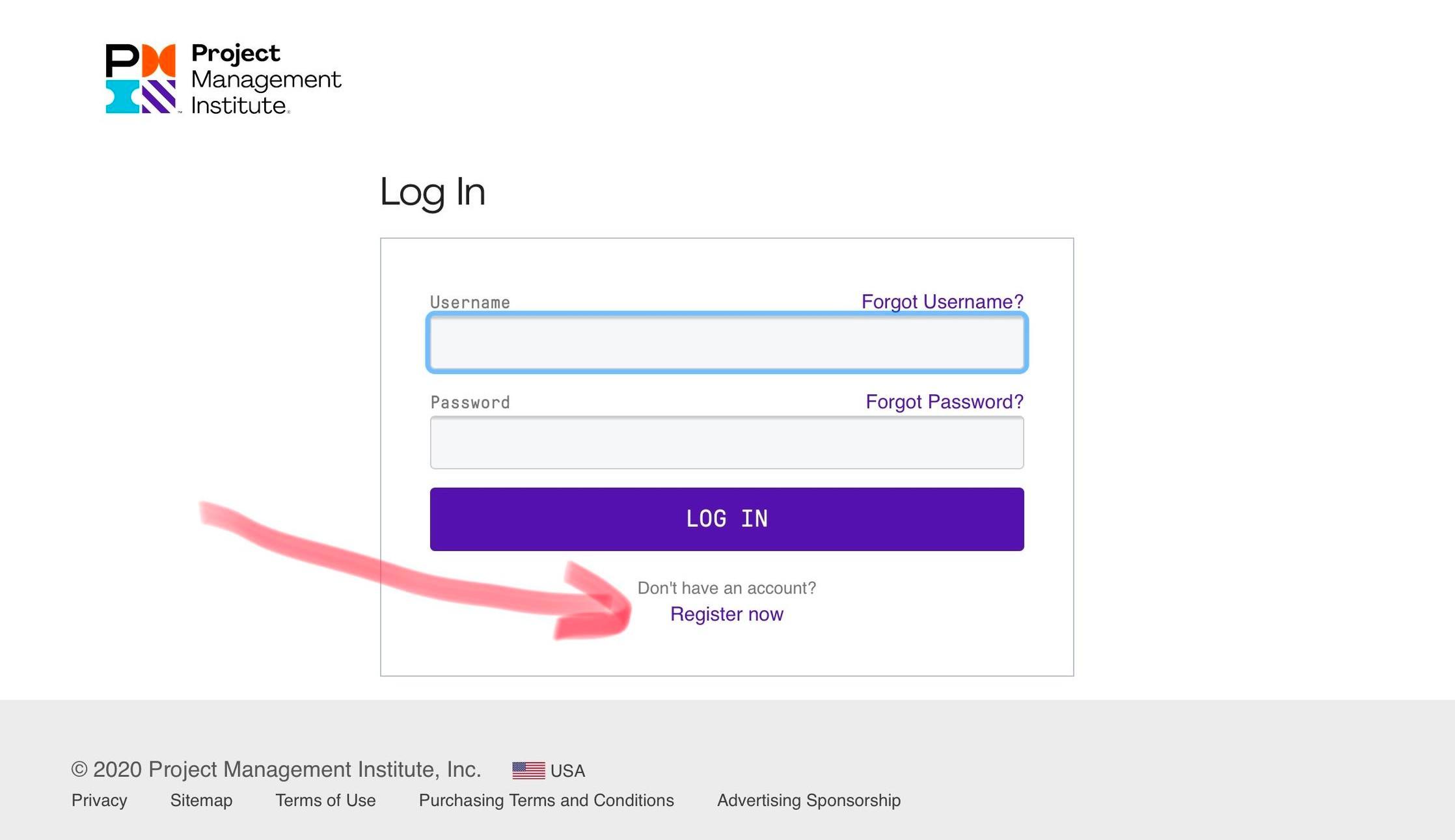Image resolution: width=1455 pixels, height=840 pixels.
Task: Follow the Forgot Password? link
Action: (x=944, y=402)
